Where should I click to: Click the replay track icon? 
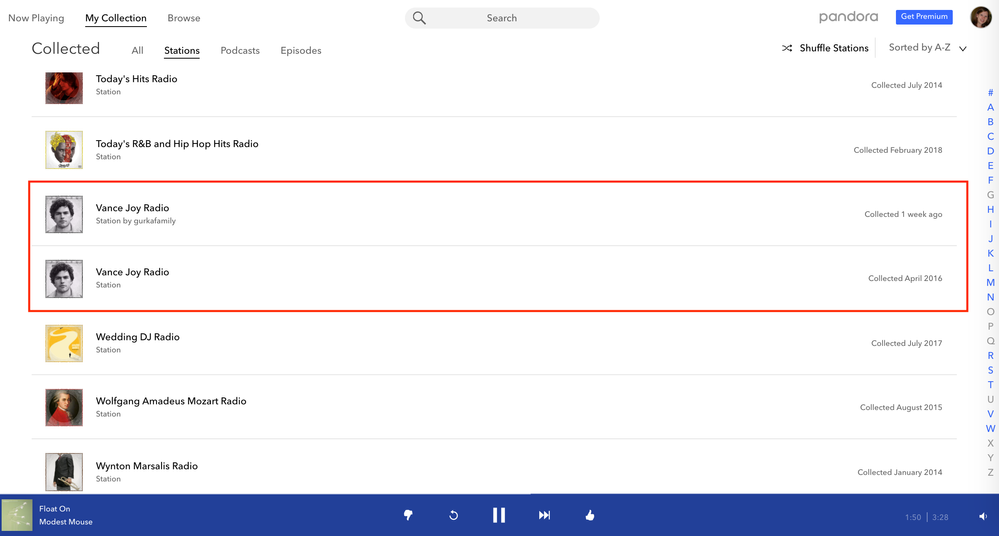click(x=453, y=515)
